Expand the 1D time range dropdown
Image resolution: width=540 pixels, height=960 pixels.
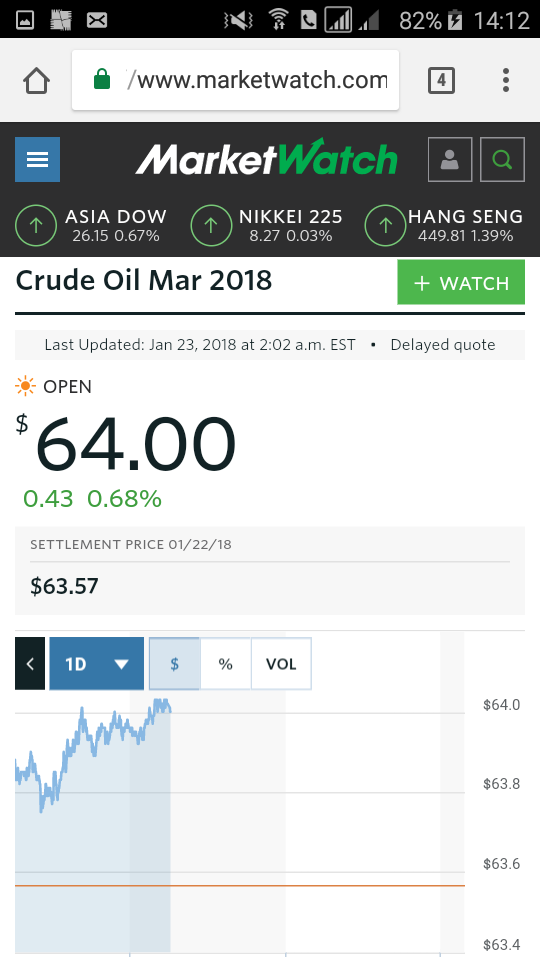pos(97,664)
